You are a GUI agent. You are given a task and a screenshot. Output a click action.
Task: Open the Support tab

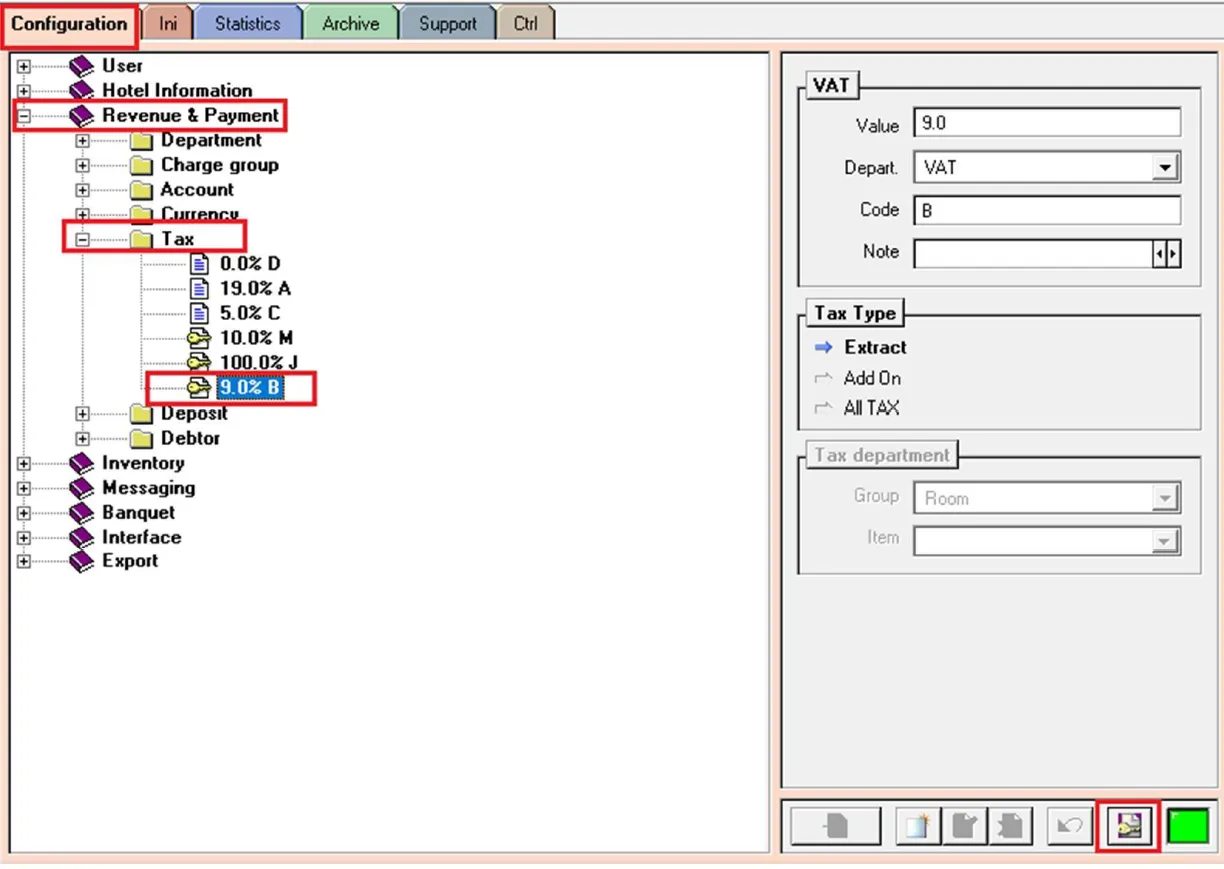[447, 24]
